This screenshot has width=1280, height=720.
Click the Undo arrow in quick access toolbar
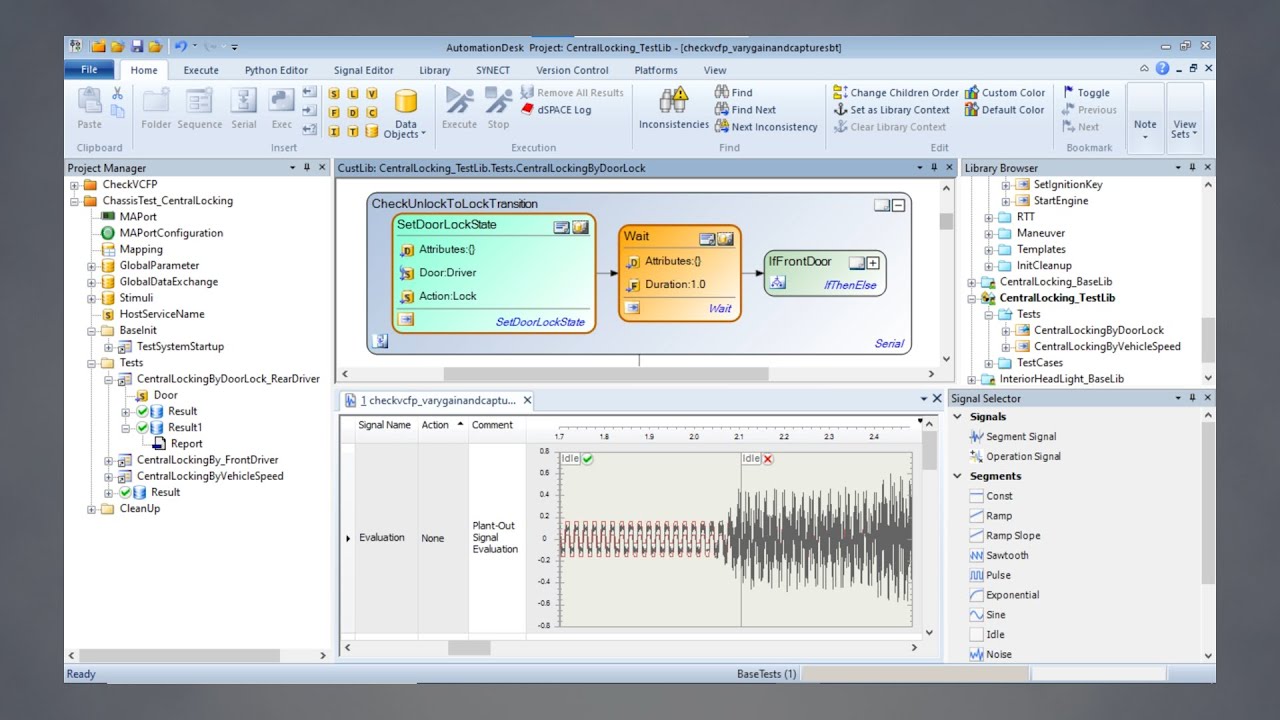180,46
